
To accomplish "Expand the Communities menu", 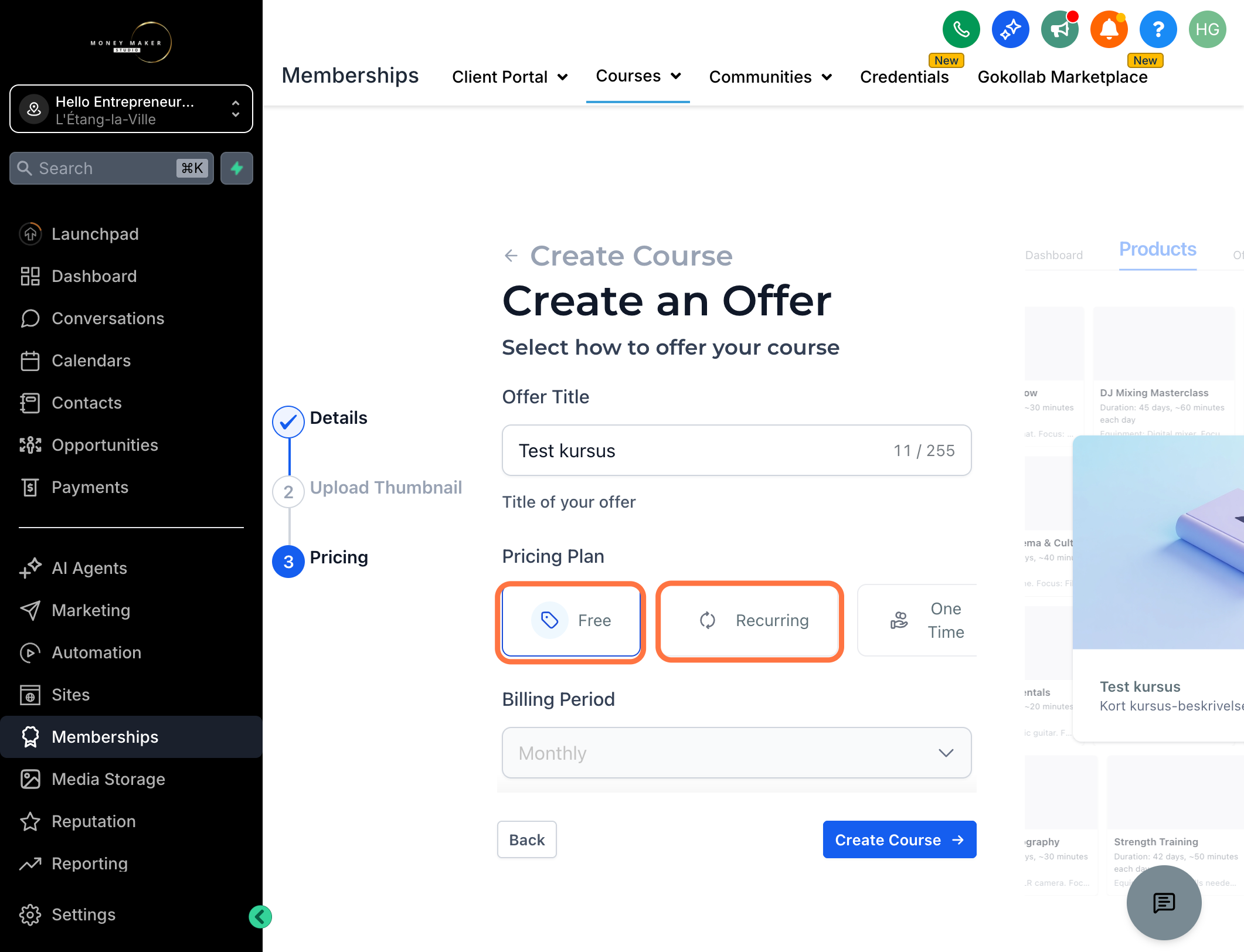I will click(x=770, y=77).
